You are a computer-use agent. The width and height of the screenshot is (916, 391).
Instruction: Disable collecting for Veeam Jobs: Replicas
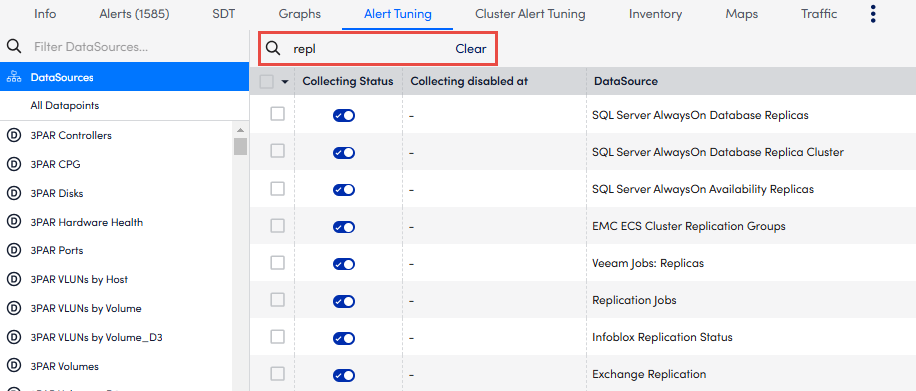click(344, 264)
